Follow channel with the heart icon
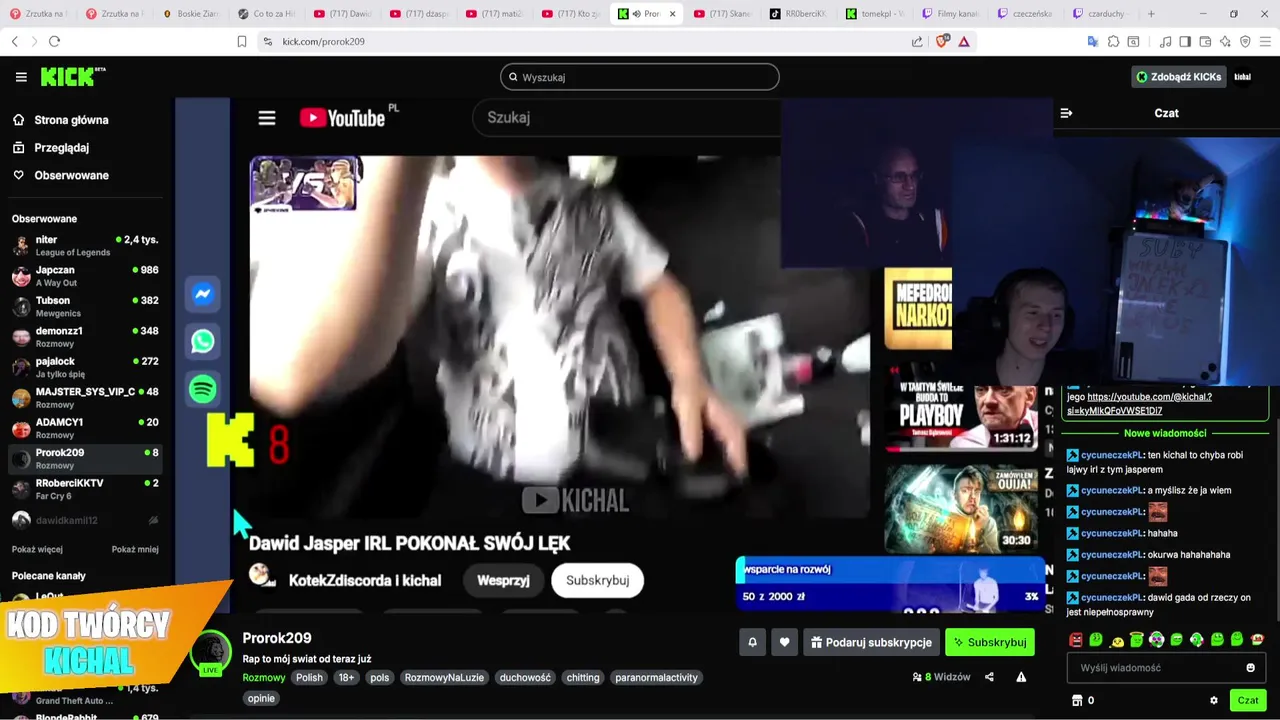Screen dimensions: 1280x720 [x=785, y=642]
